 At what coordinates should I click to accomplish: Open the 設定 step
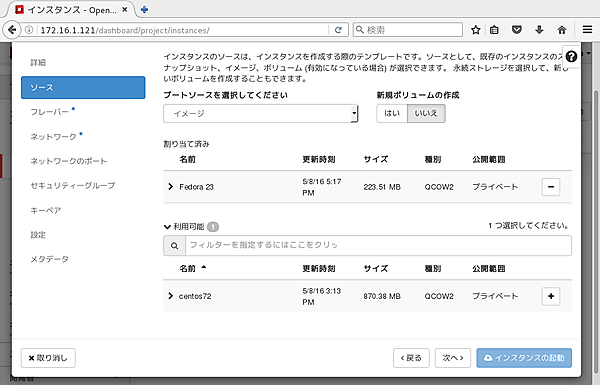click(38, 235)
